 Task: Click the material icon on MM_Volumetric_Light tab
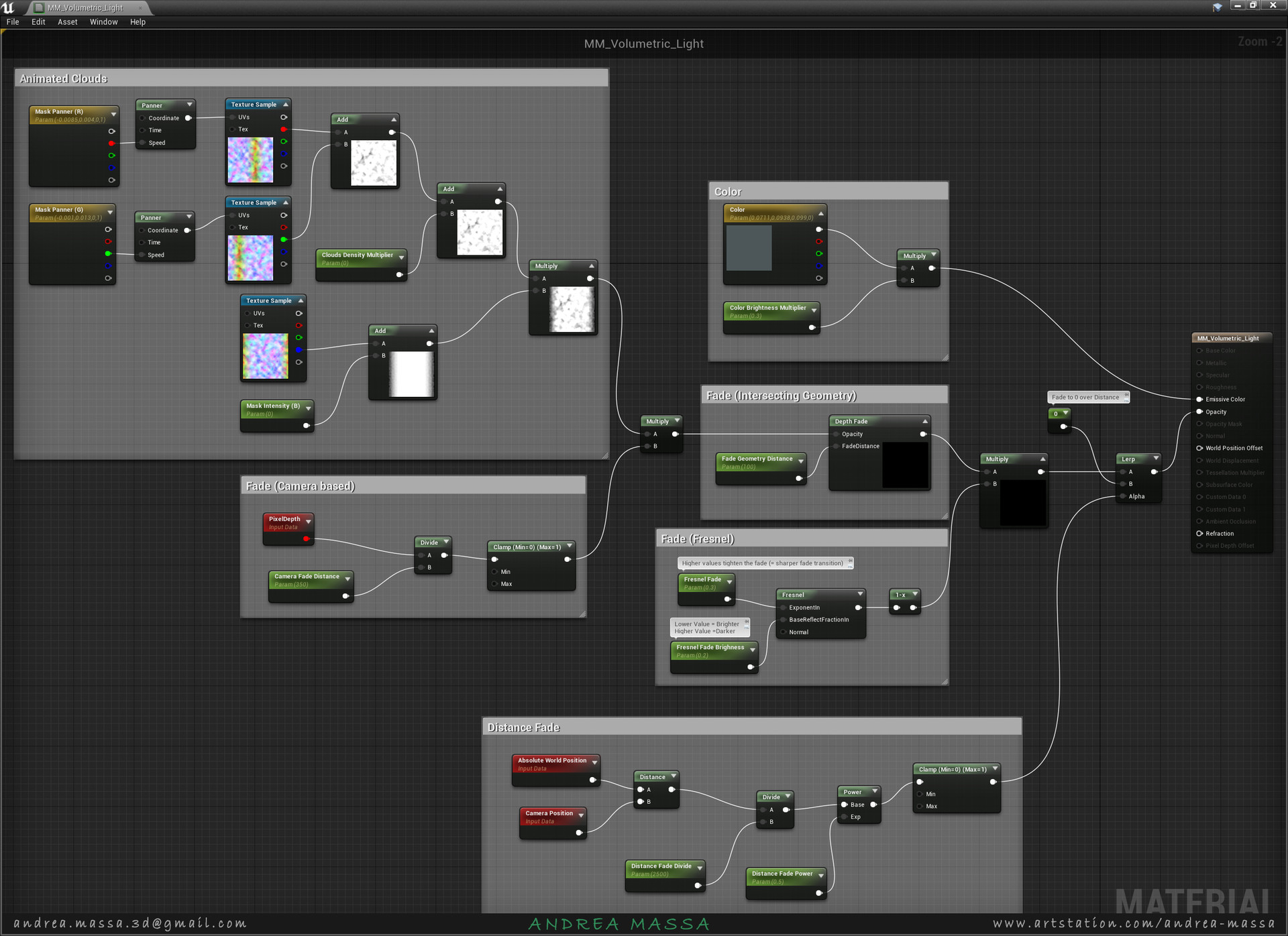pos(39,8)
